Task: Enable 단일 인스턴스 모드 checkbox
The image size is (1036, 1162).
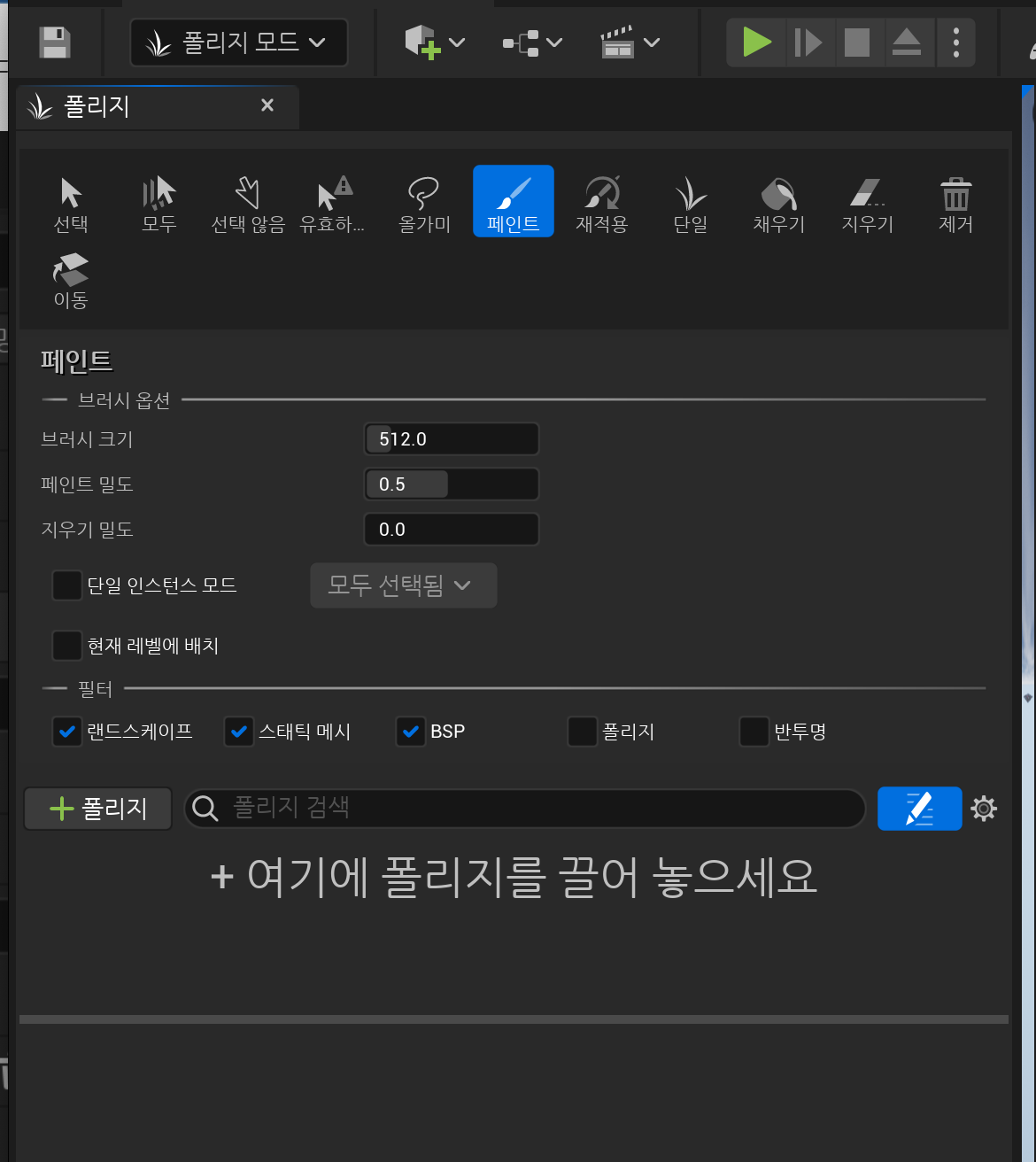Action: click(67, 585)
